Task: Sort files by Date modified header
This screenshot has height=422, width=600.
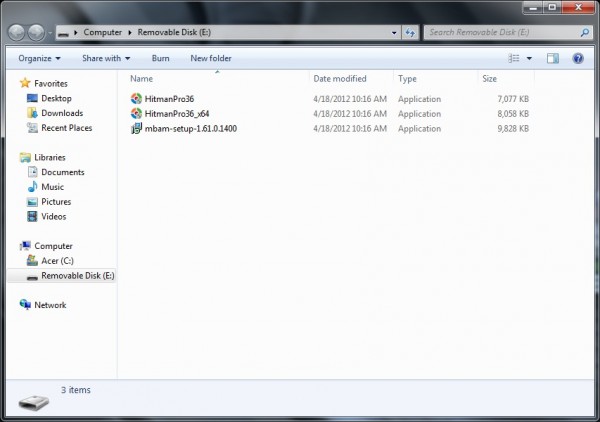Action: coord(340,79)
